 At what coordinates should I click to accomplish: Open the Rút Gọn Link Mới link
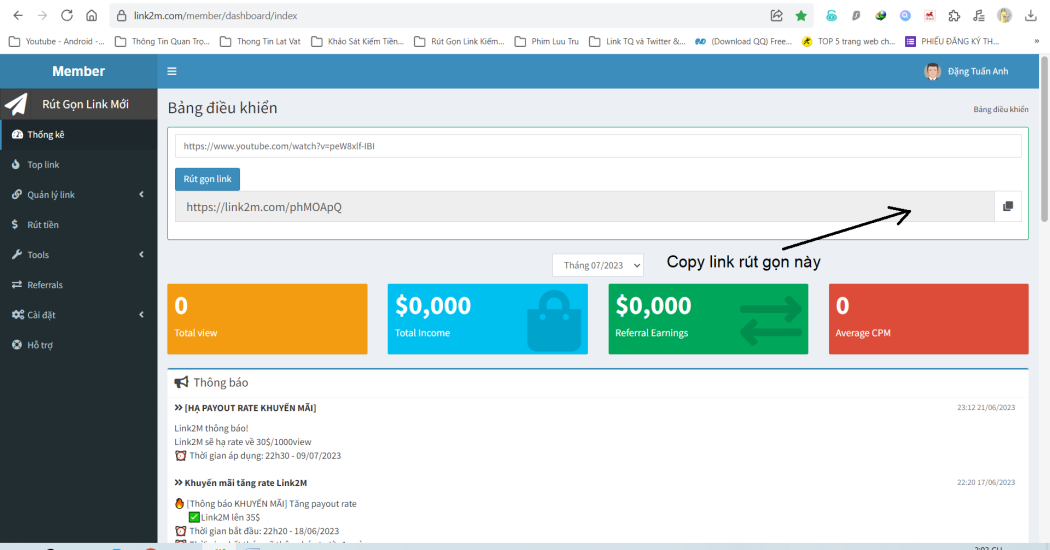click(x=79, y=104)
